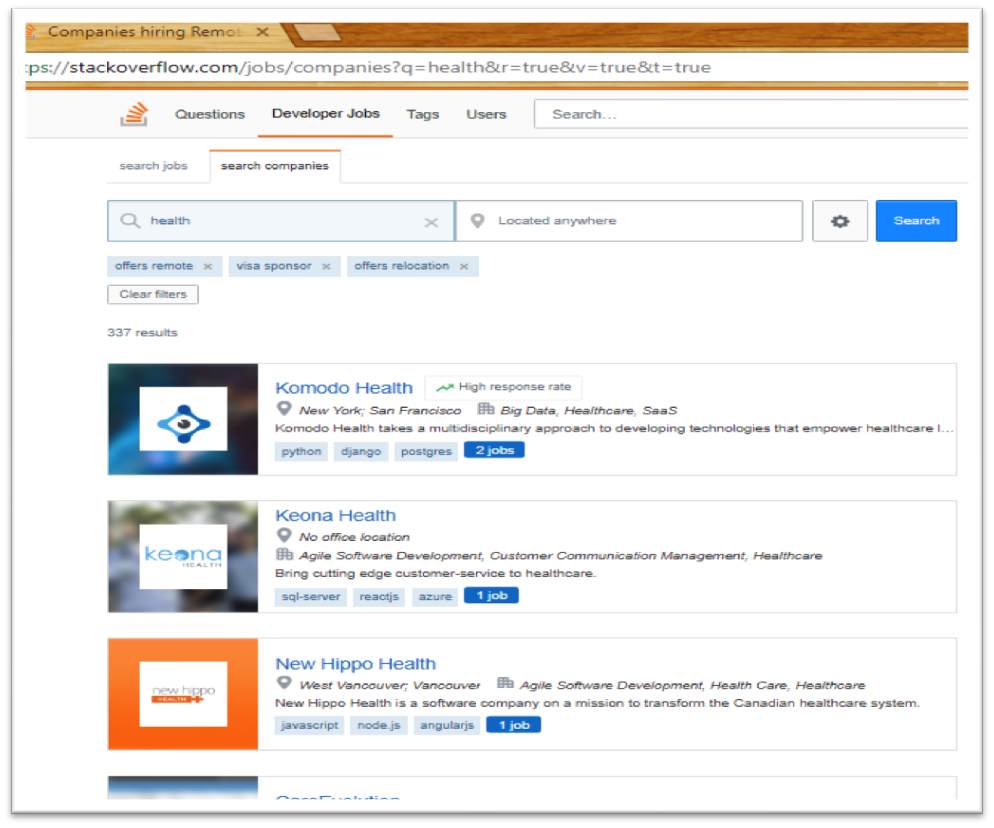Click the python tag
The image size is (994, 828).
pos(301,451)
